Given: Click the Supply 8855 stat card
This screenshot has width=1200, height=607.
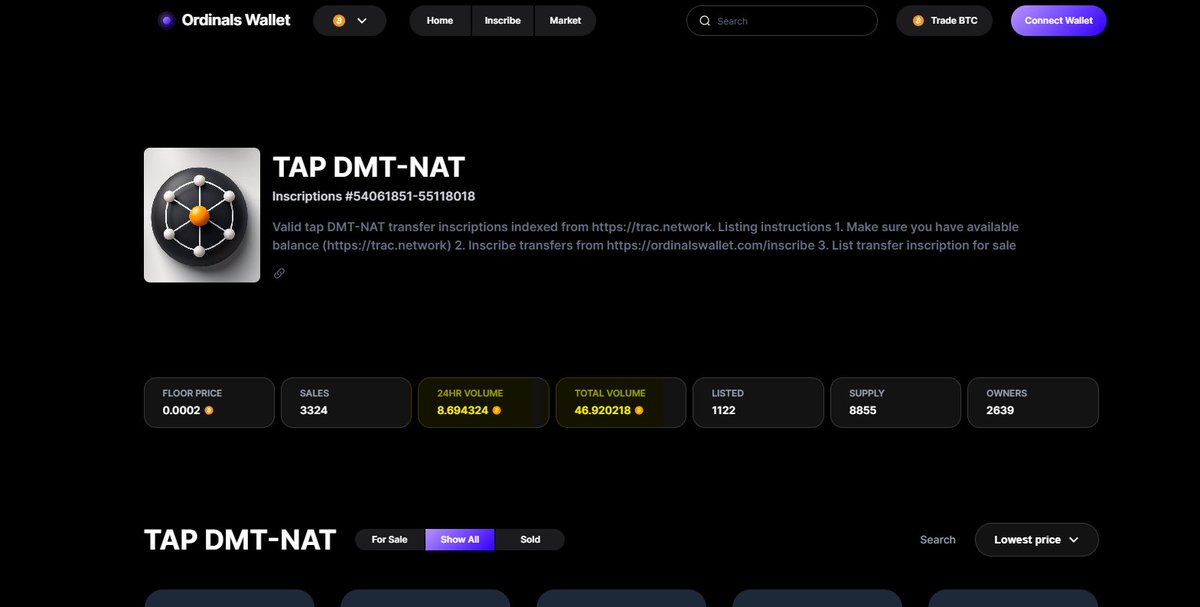Looking at the screenshot, I should pos(896,402).
